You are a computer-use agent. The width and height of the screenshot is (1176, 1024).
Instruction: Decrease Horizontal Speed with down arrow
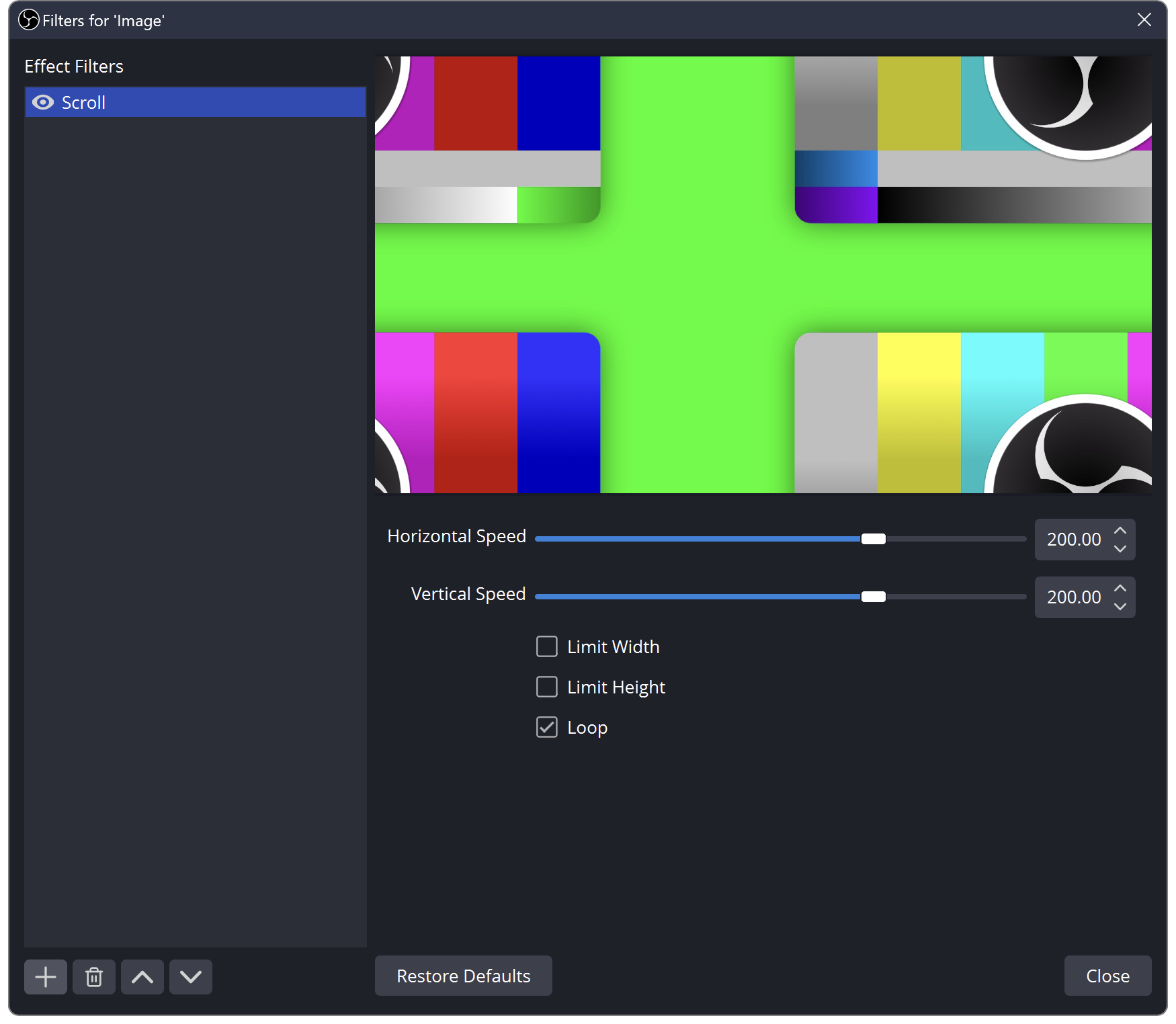click(x=1120, y=548)
